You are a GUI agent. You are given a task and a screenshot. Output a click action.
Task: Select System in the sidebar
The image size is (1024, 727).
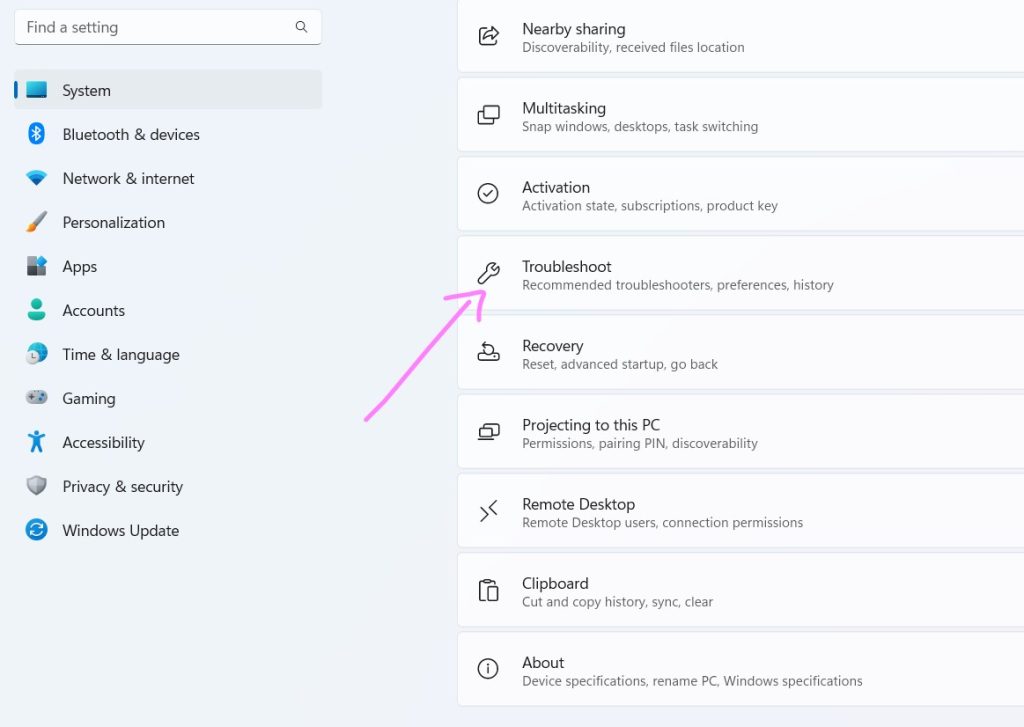[86, 90]
